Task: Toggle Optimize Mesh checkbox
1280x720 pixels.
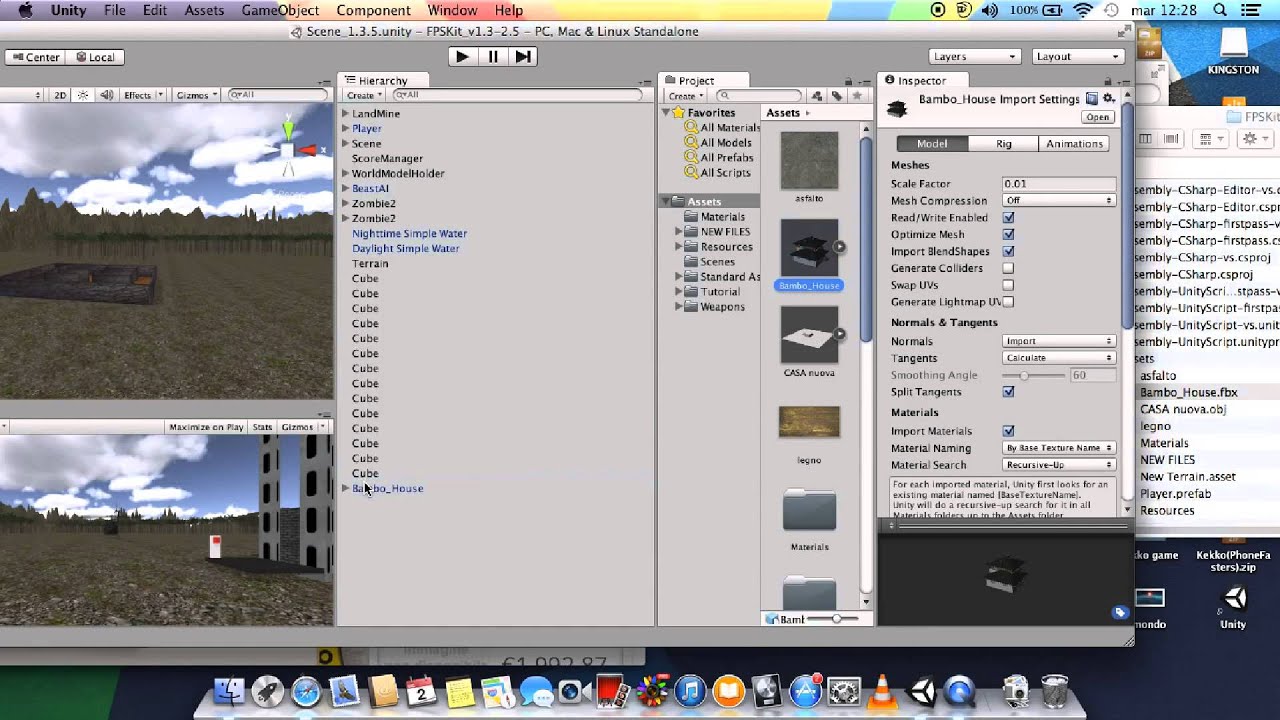Action: [x=1008, y=235]
